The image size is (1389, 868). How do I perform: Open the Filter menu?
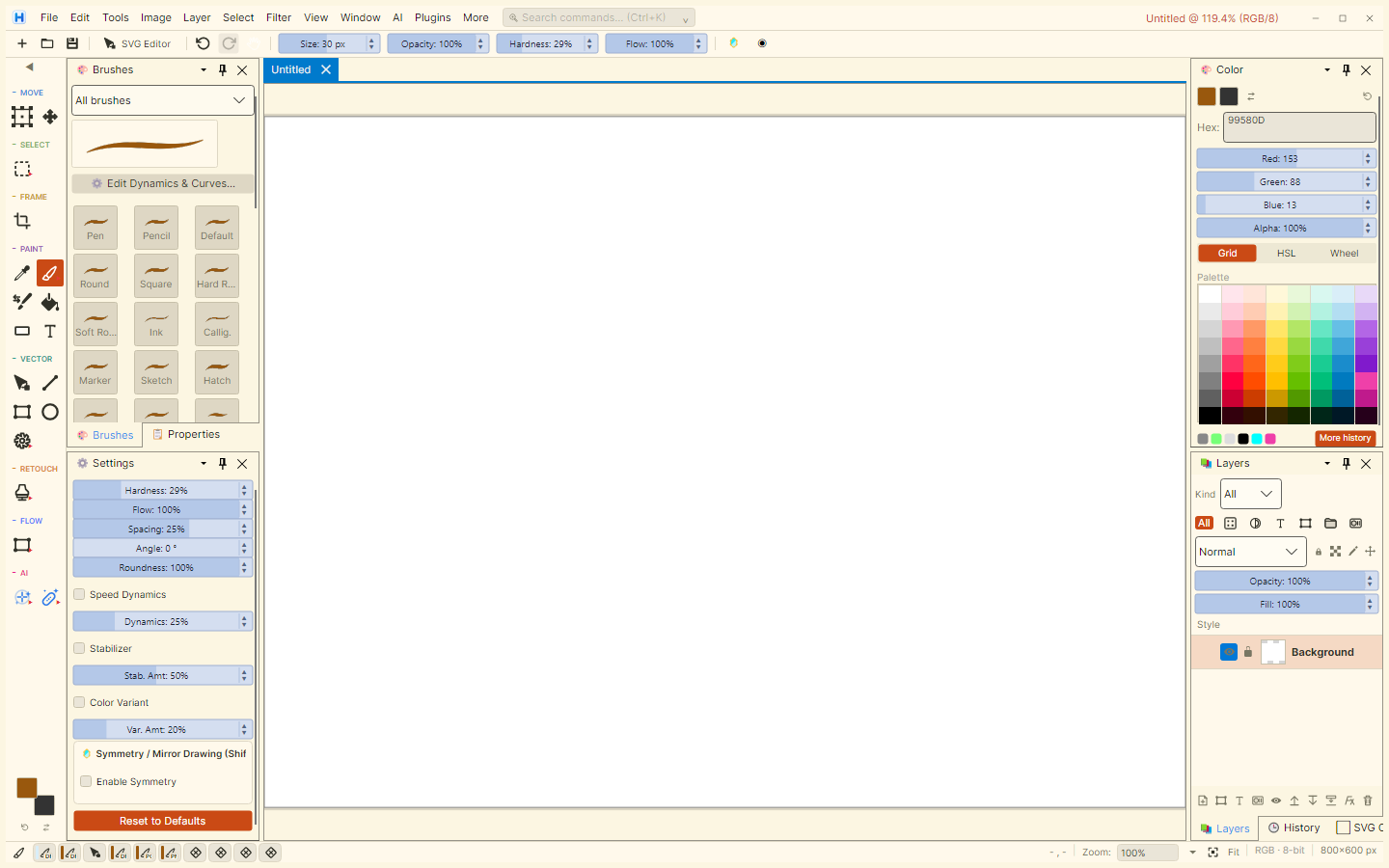coord(279,17)
